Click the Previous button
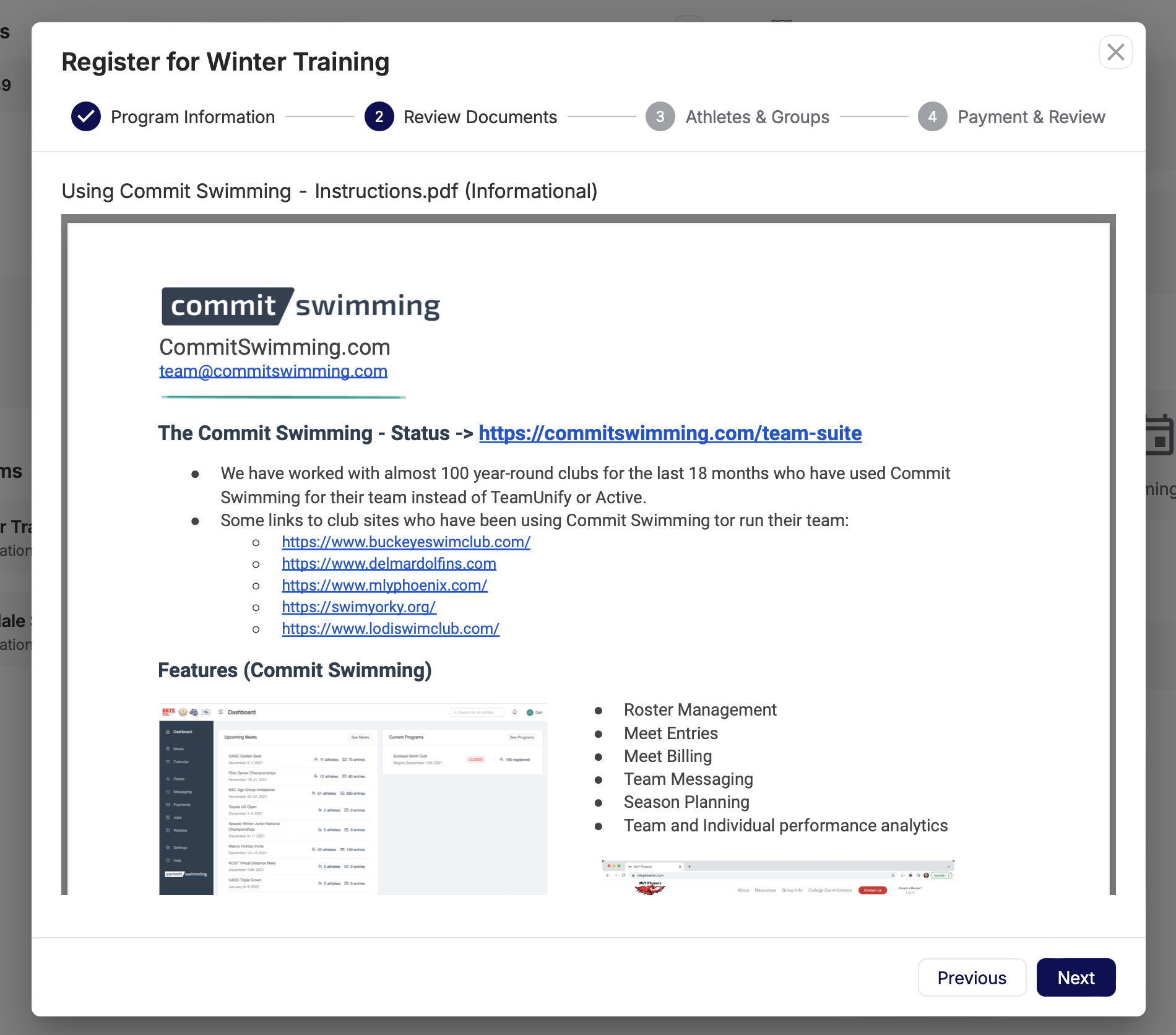Viewport: 1176px width, 1035px height. tap(972, 977)
